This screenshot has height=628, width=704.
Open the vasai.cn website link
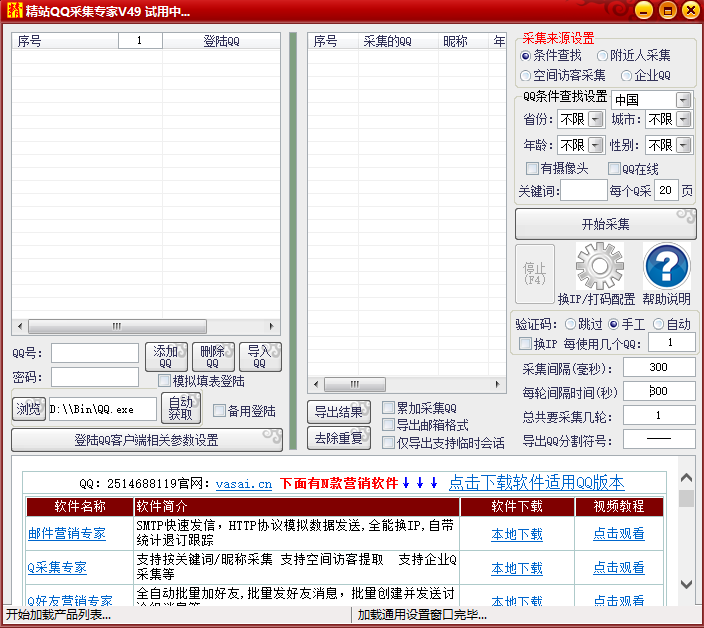pos(243,483)
